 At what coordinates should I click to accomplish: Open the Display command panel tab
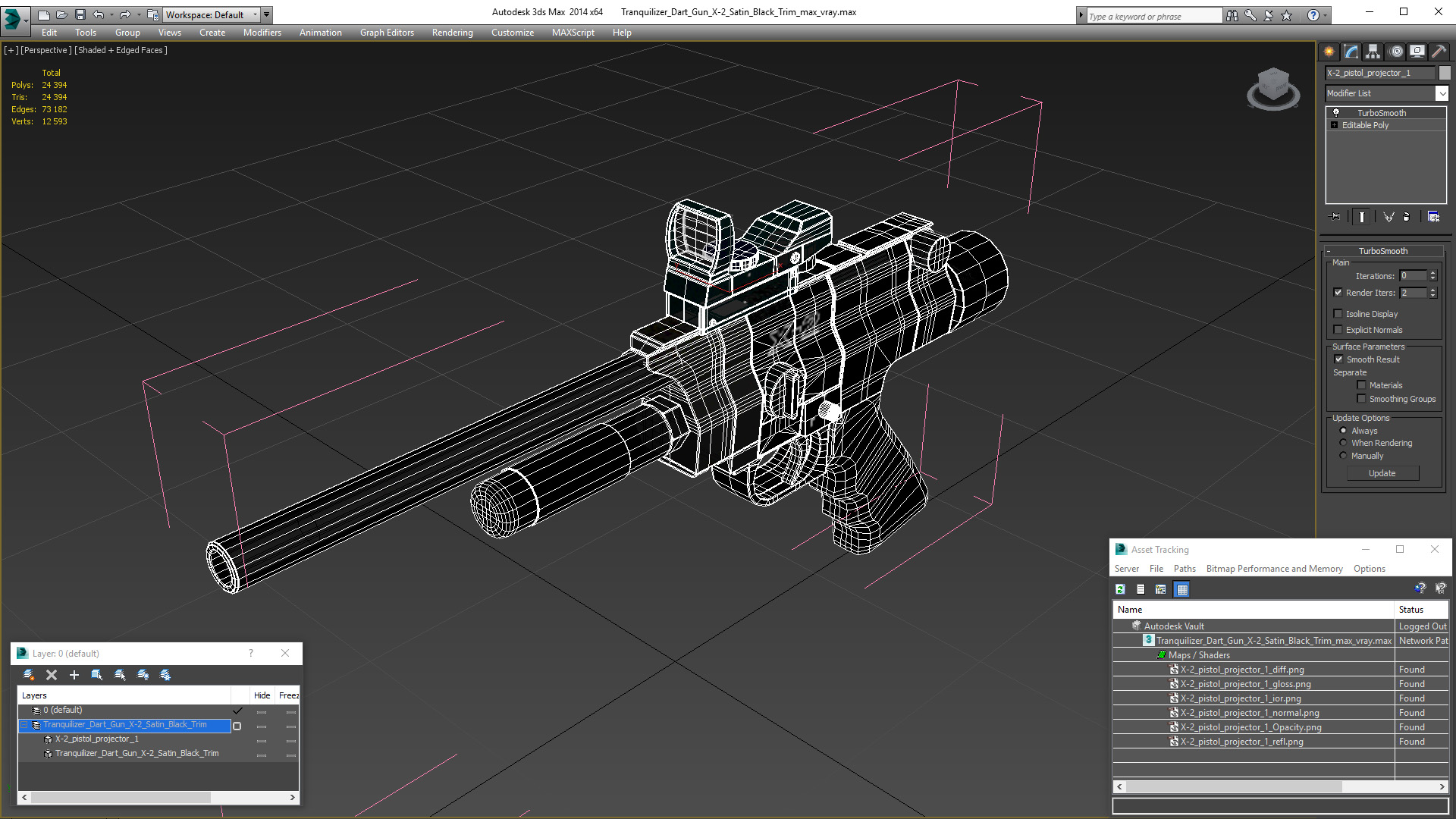pos(1417,52)
